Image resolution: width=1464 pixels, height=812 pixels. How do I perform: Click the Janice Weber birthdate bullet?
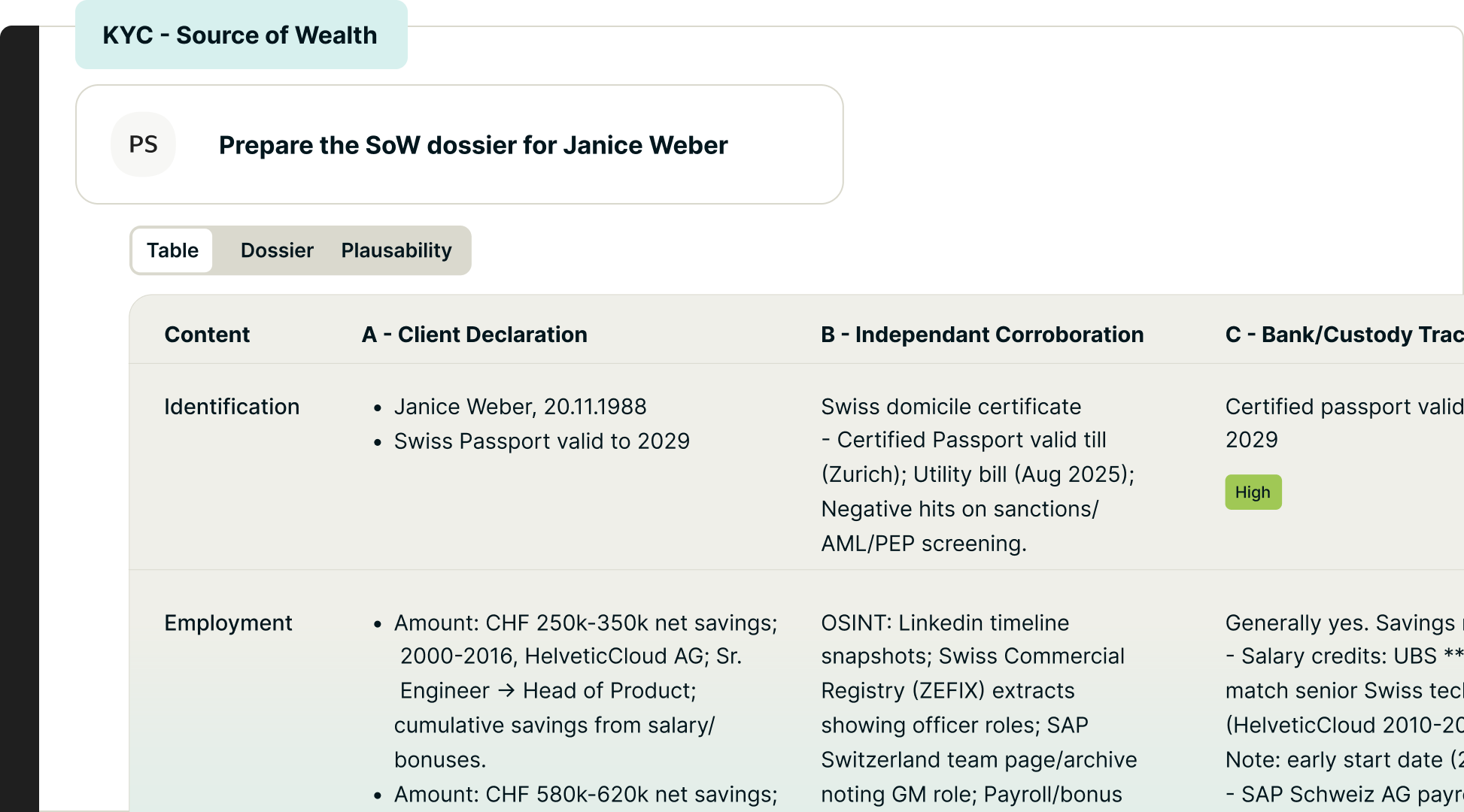(520, 407)
